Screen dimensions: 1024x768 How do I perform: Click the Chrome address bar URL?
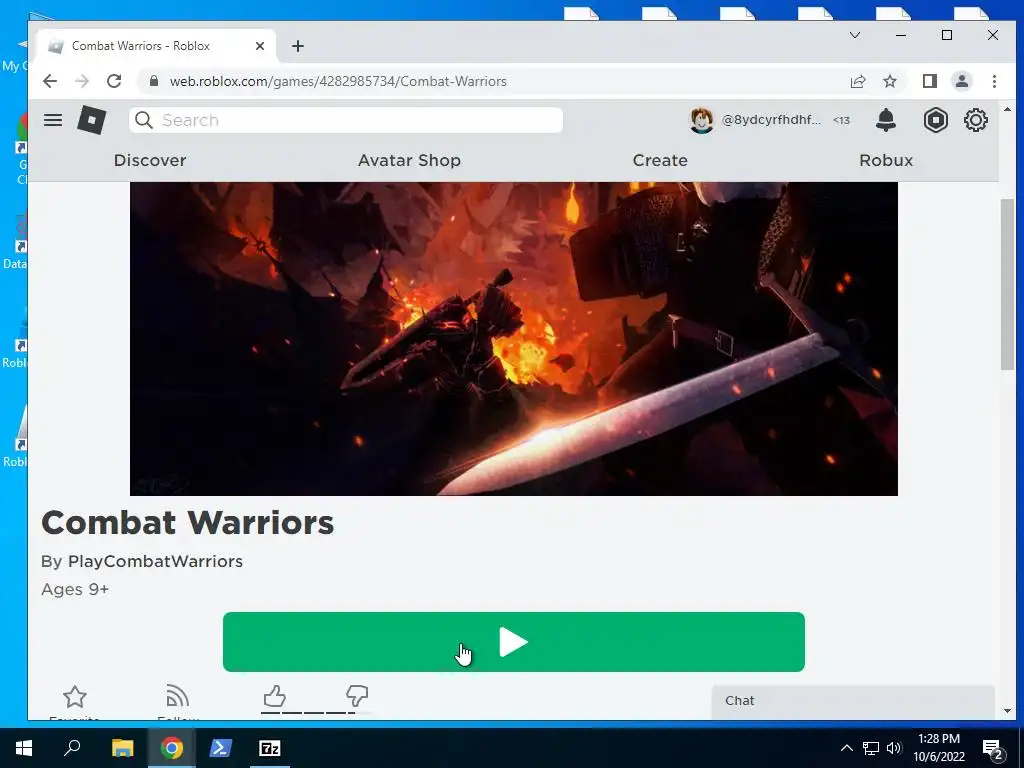[x=338, y=81]
